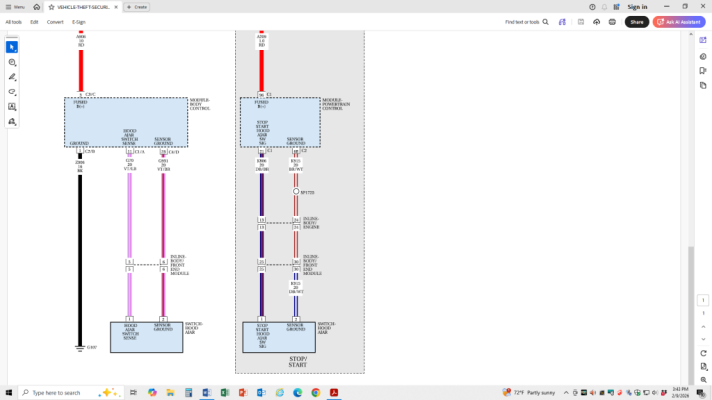This screenshot has height=400, width=712.
Task: Star the VEHICLE-THEFT-SECURI document
Action: pyautogui.click(x=51, y=7)
